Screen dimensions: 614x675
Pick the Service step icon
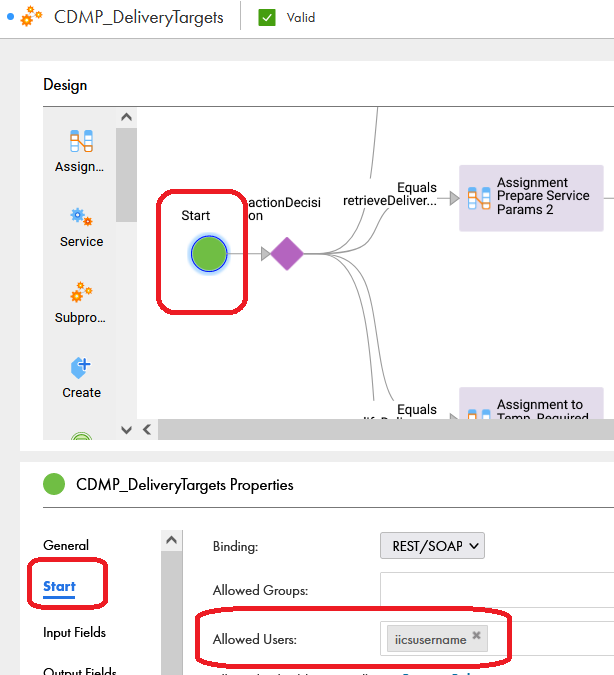coord(81,217)
